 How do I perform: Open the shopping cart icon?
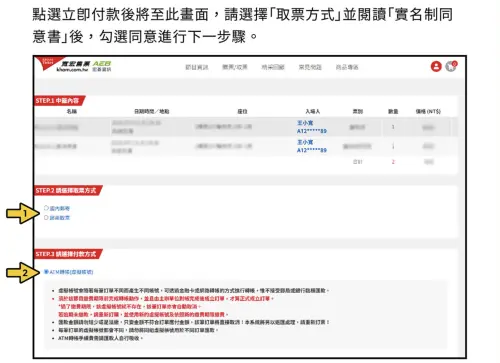(451, 66)
